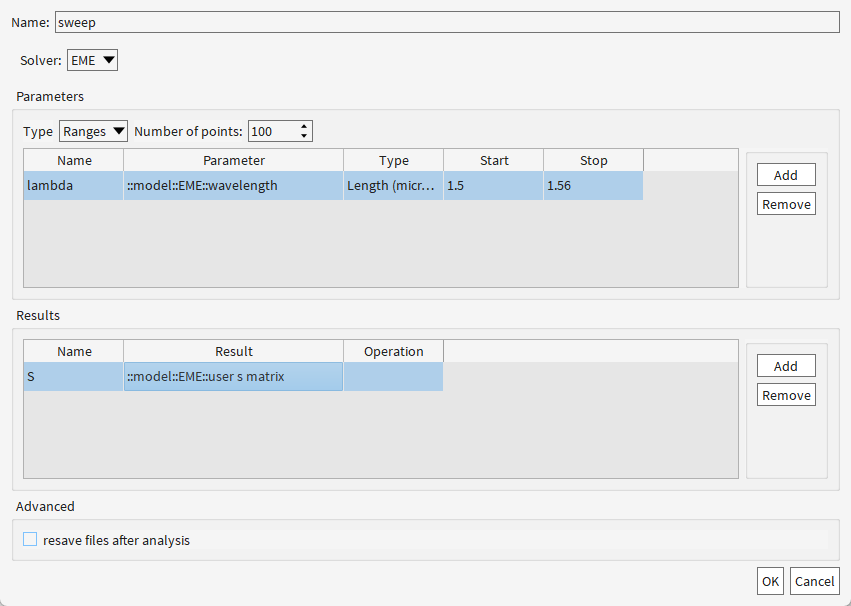
Task: Add a new parameter in Parameters section
Action: [786, 175]
